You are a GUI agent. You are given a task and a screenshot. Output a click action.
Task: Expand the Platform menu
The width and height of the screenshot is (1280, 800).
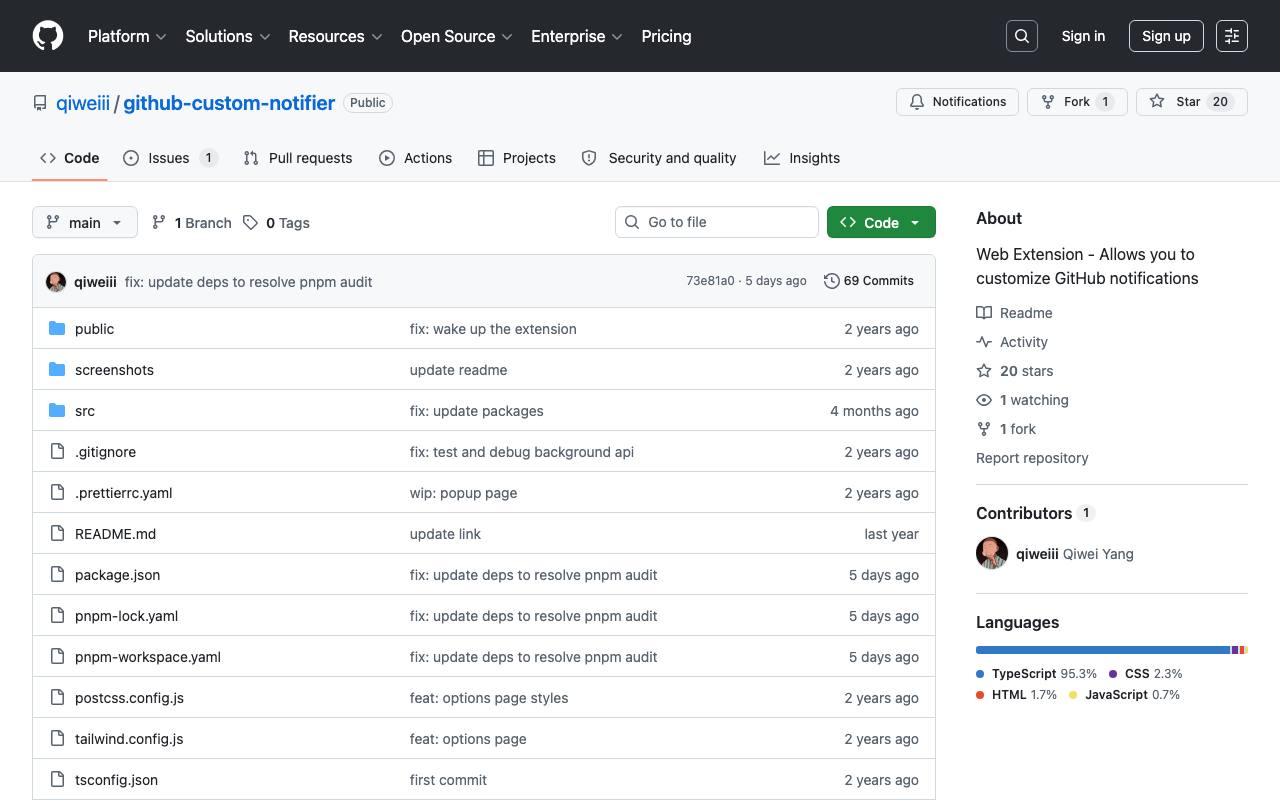[127, 36]
